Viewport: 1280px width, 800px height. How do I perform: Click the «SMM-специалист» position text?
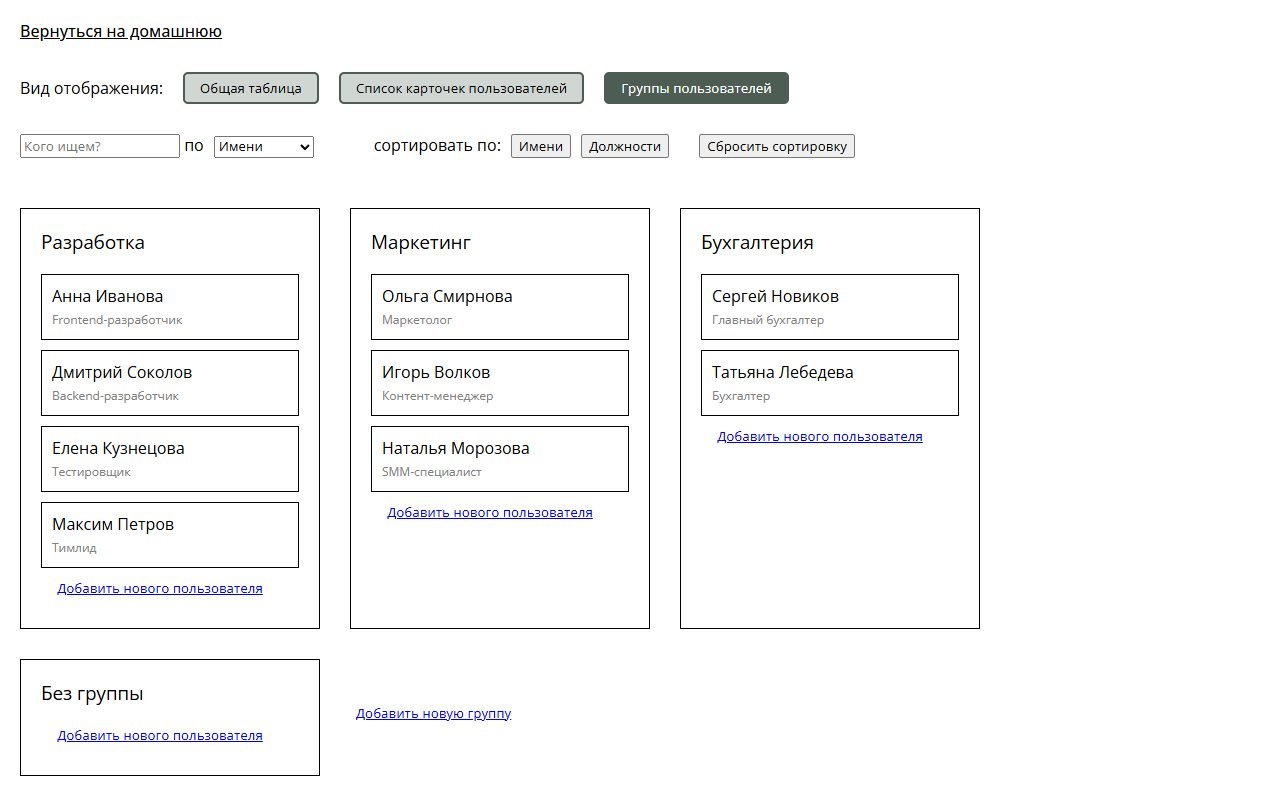point(432,472)
